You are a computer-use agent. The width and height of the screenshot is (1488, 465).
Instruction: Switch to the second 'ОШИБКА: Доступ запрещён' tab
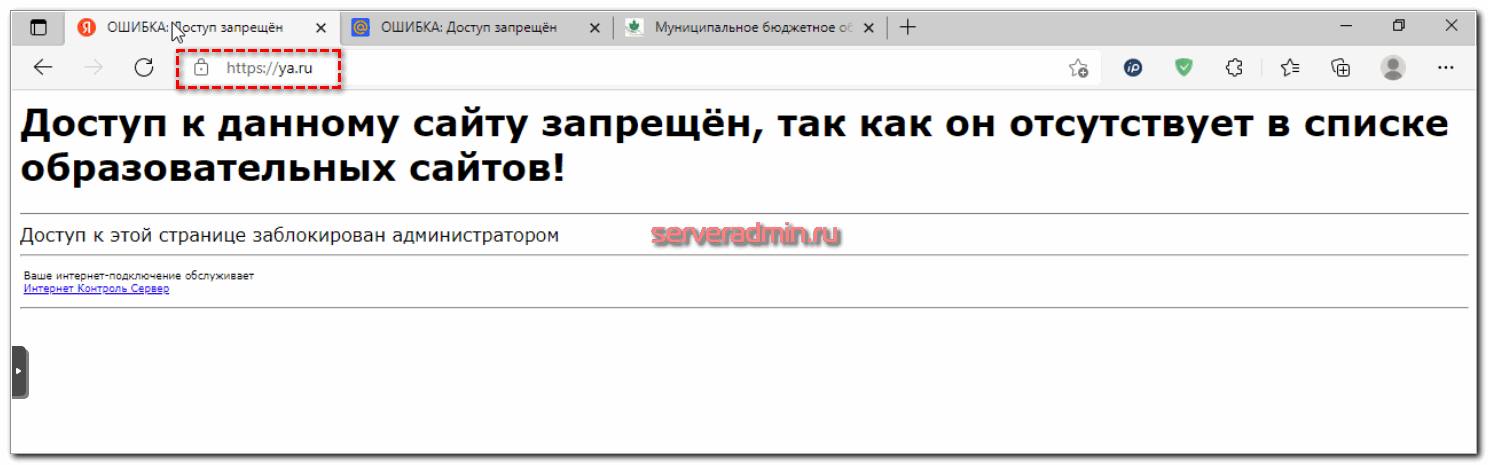click(469, 28)
